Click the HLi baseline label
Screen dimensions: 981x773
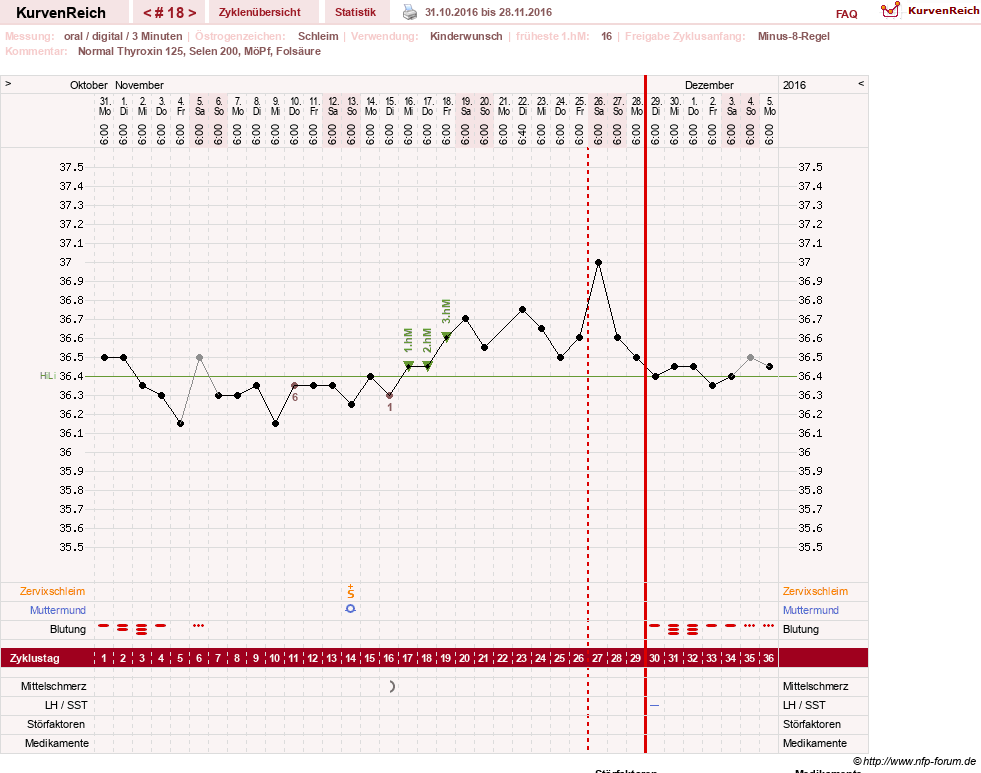tap(48, 376)
